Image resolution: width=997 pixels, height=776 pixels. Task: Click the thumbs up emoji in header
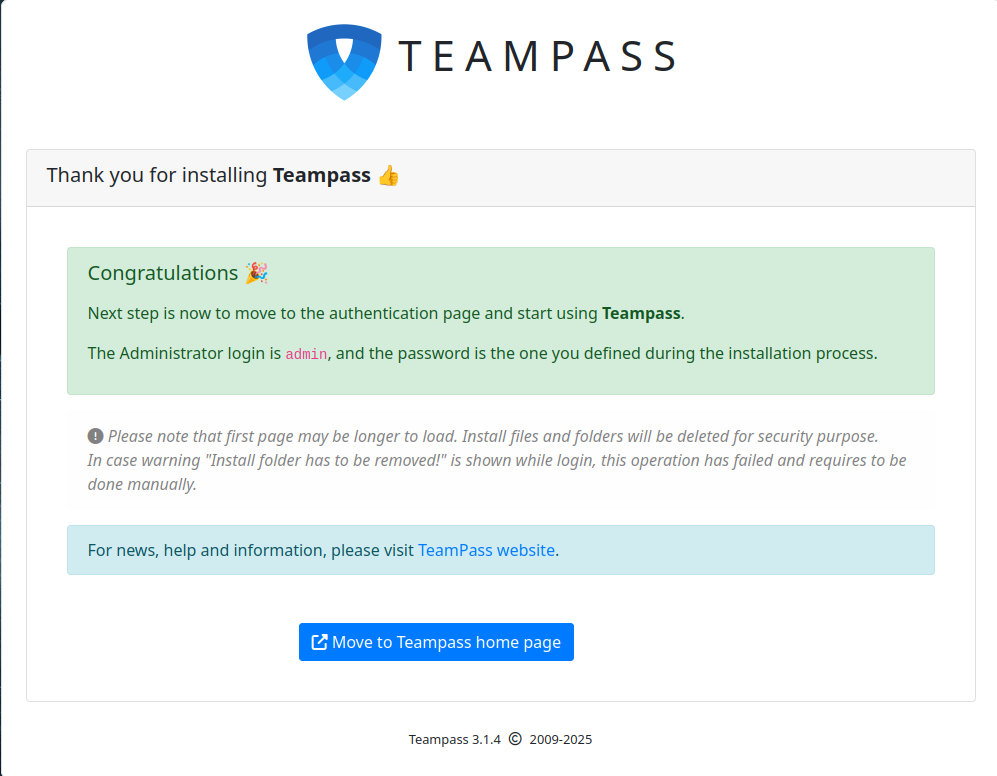click(388, 176)
